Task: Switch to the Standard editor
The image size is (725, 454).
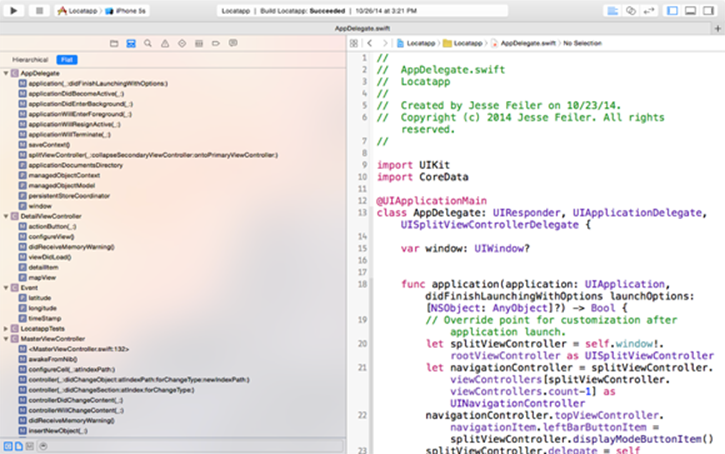Action: coord(613,11)
